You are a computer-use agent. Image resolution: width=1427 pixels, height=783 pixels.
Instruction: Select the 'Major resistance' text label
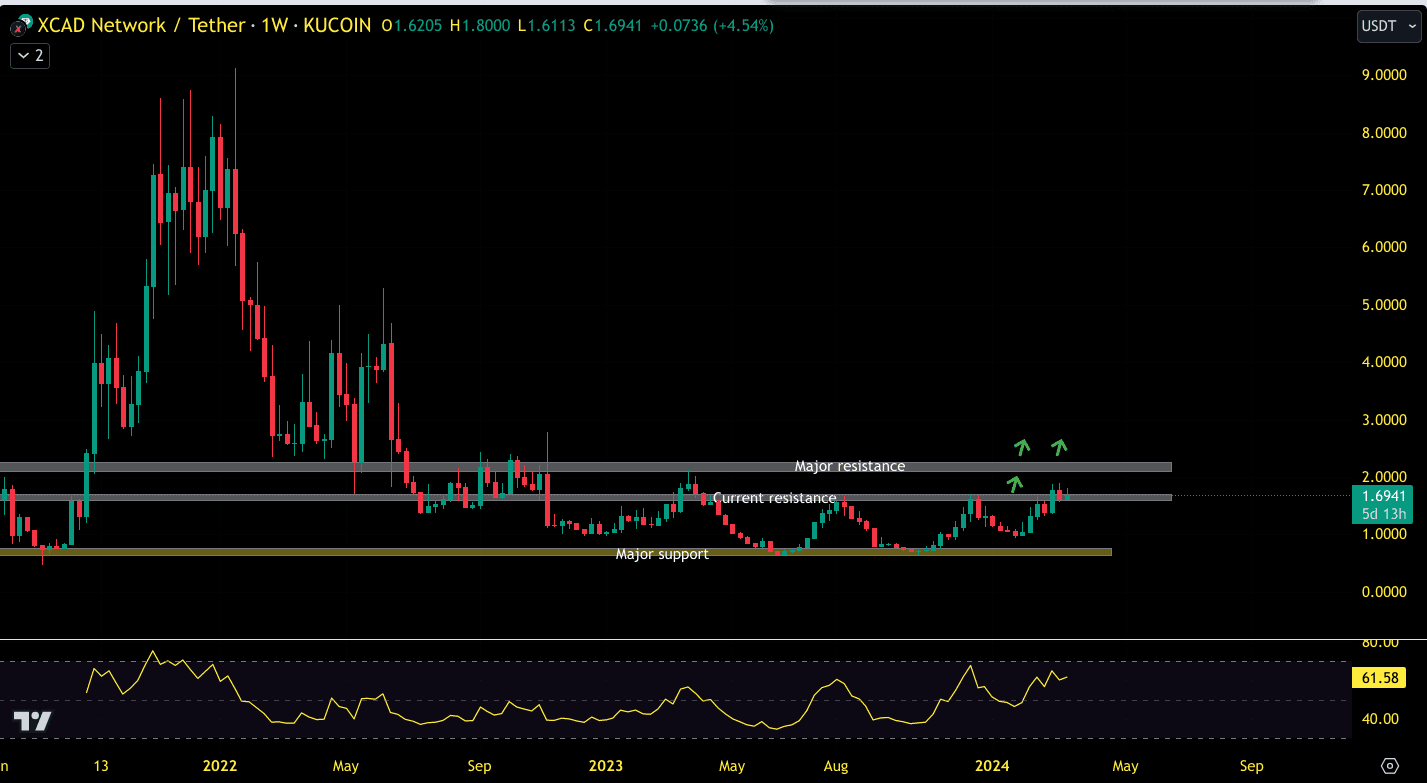click(x=850, y=466)
